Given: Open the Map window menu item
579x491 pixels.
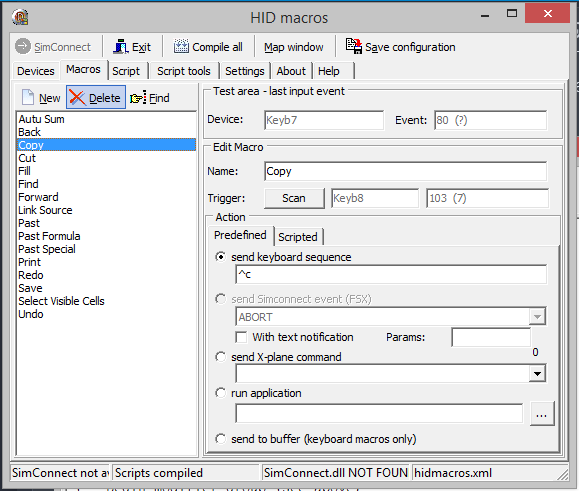Looking at the screenshot, I should (x=294, y=47).
